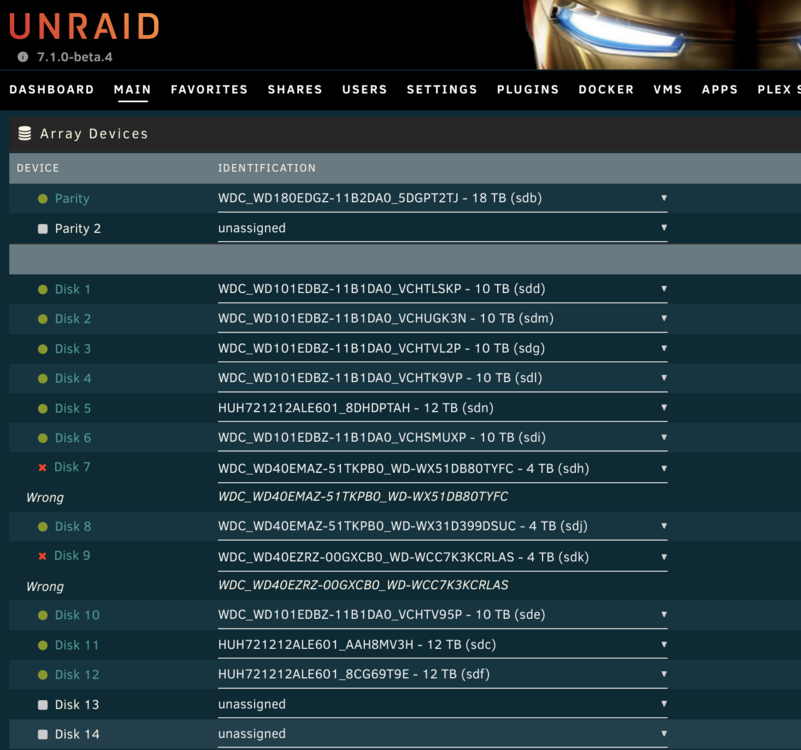Click the UNRAID logo

pos(84,26)
